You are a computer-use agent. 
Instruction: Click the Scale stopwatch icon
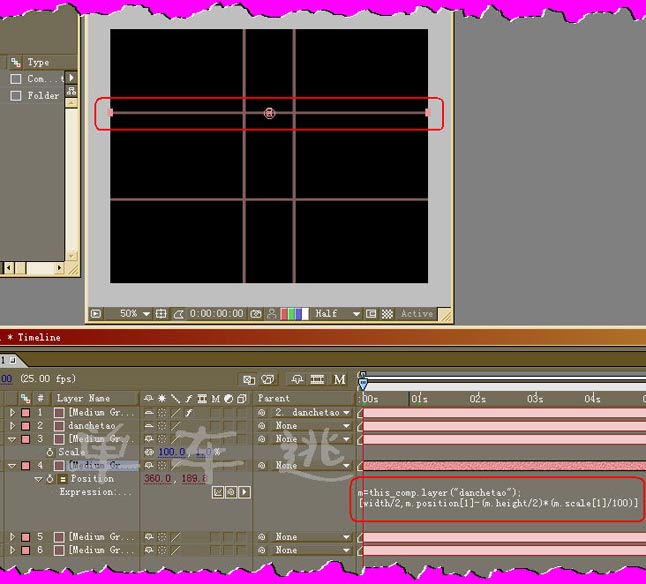point(50,452)
